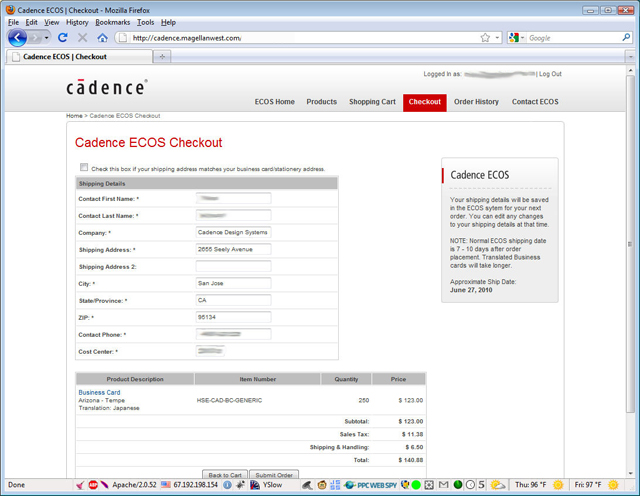This screenshot has height=496, width=640.
Task: Go to the browser Home page icon
Action: [102, 38]
